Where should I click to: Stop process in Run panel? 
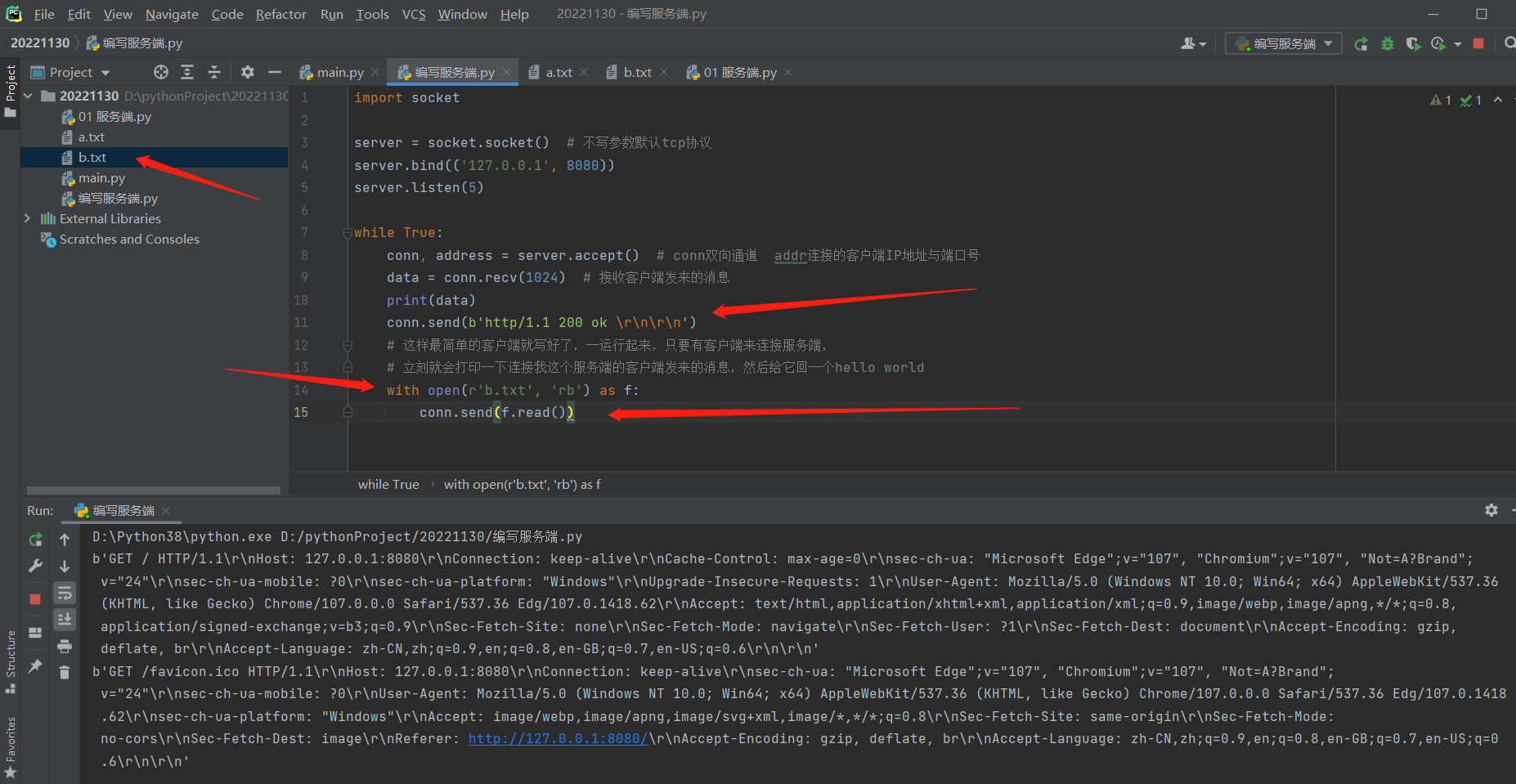coord(35,598)
